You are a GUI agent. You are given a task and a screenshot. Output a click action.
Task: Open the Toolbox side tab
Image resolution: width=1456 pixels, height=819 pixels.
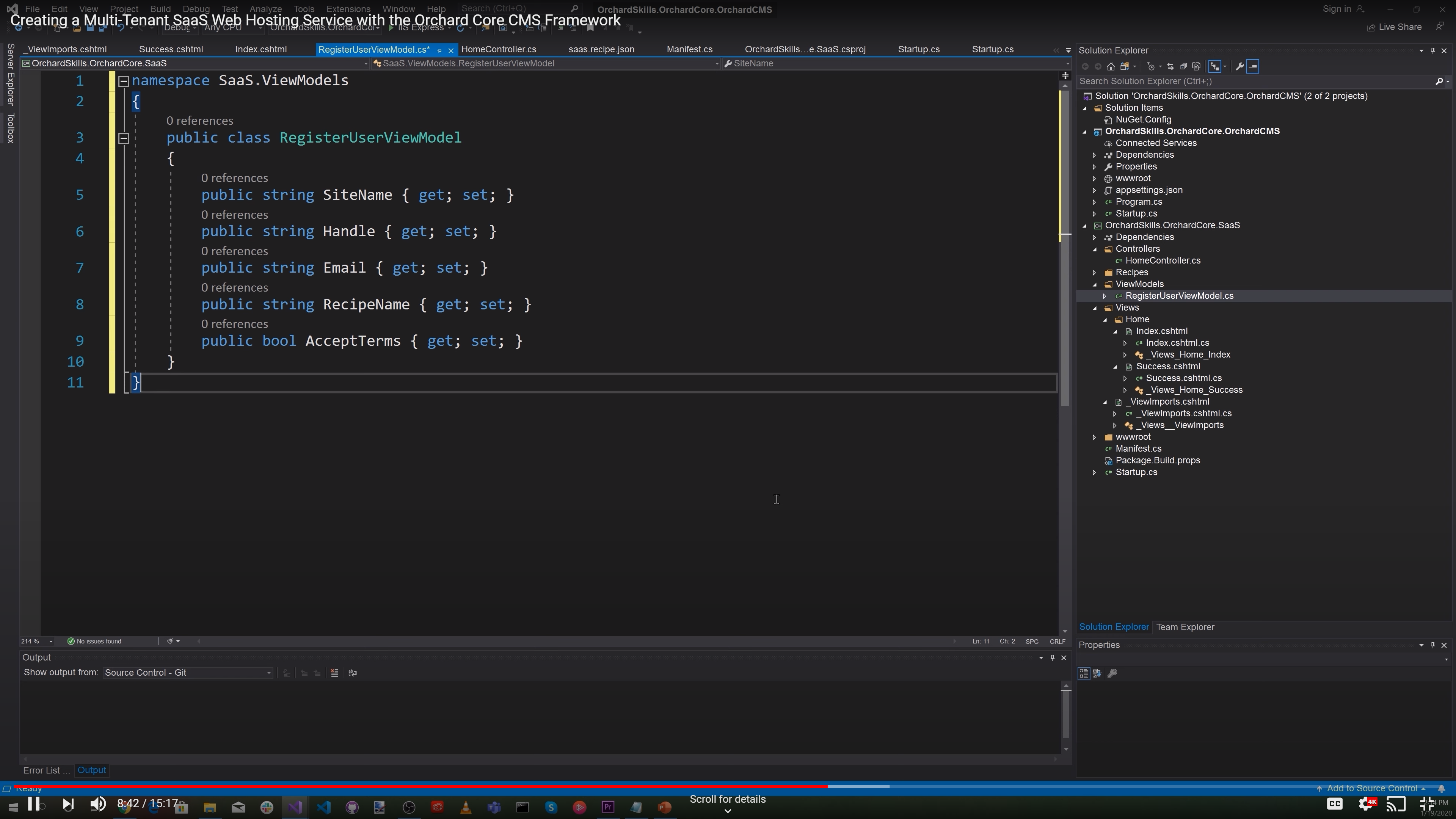tap(10, 128)
